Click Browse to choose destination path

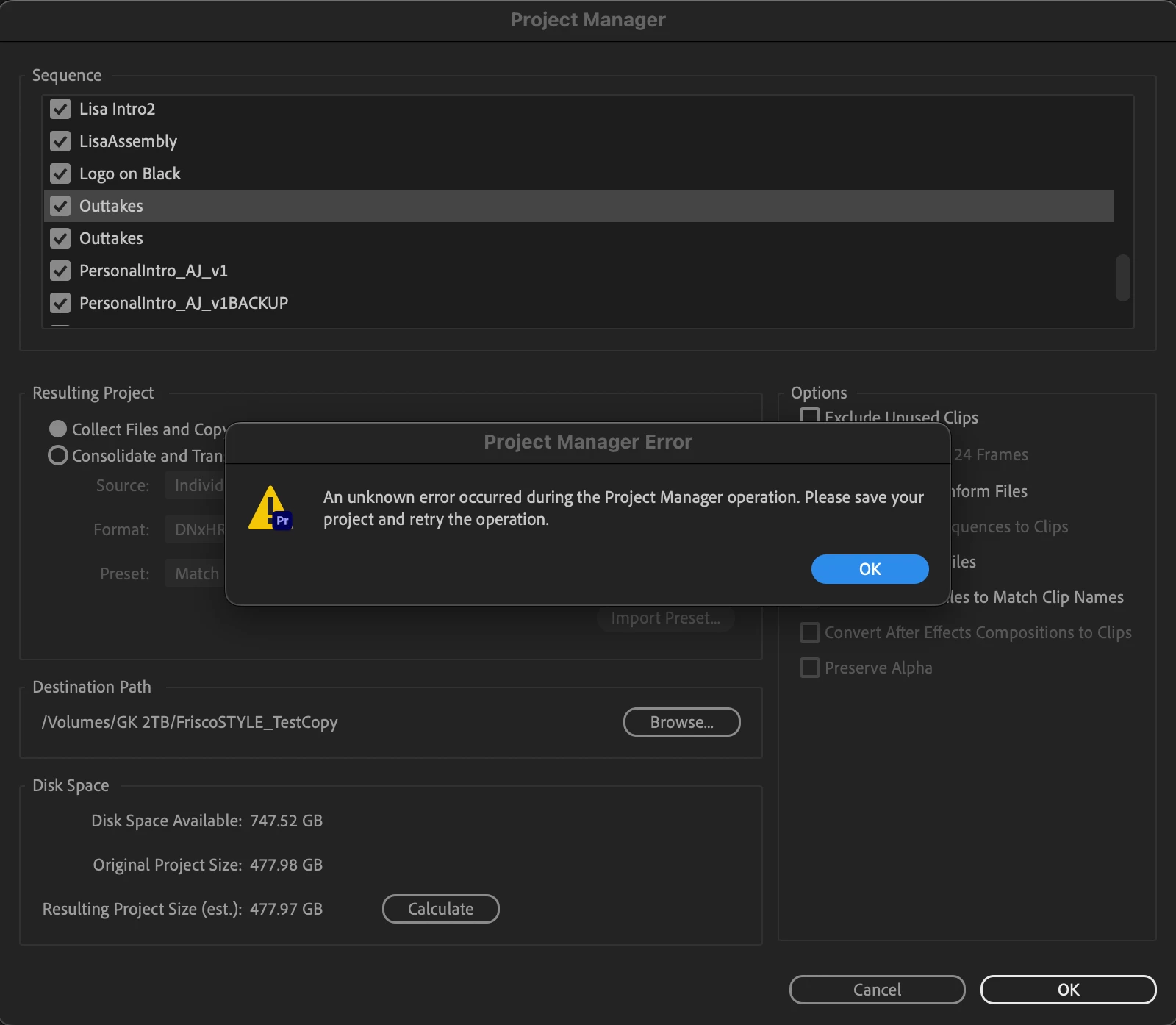click(x=681, y=722)
